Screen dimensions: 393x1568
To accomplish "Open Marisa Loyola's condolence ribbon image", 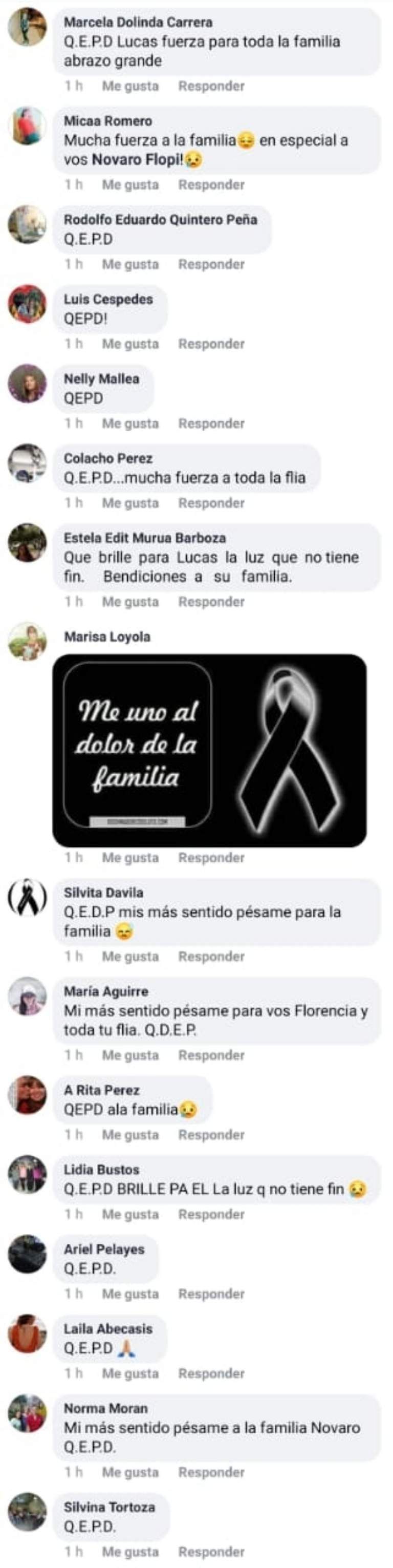I will coord(209,751).
